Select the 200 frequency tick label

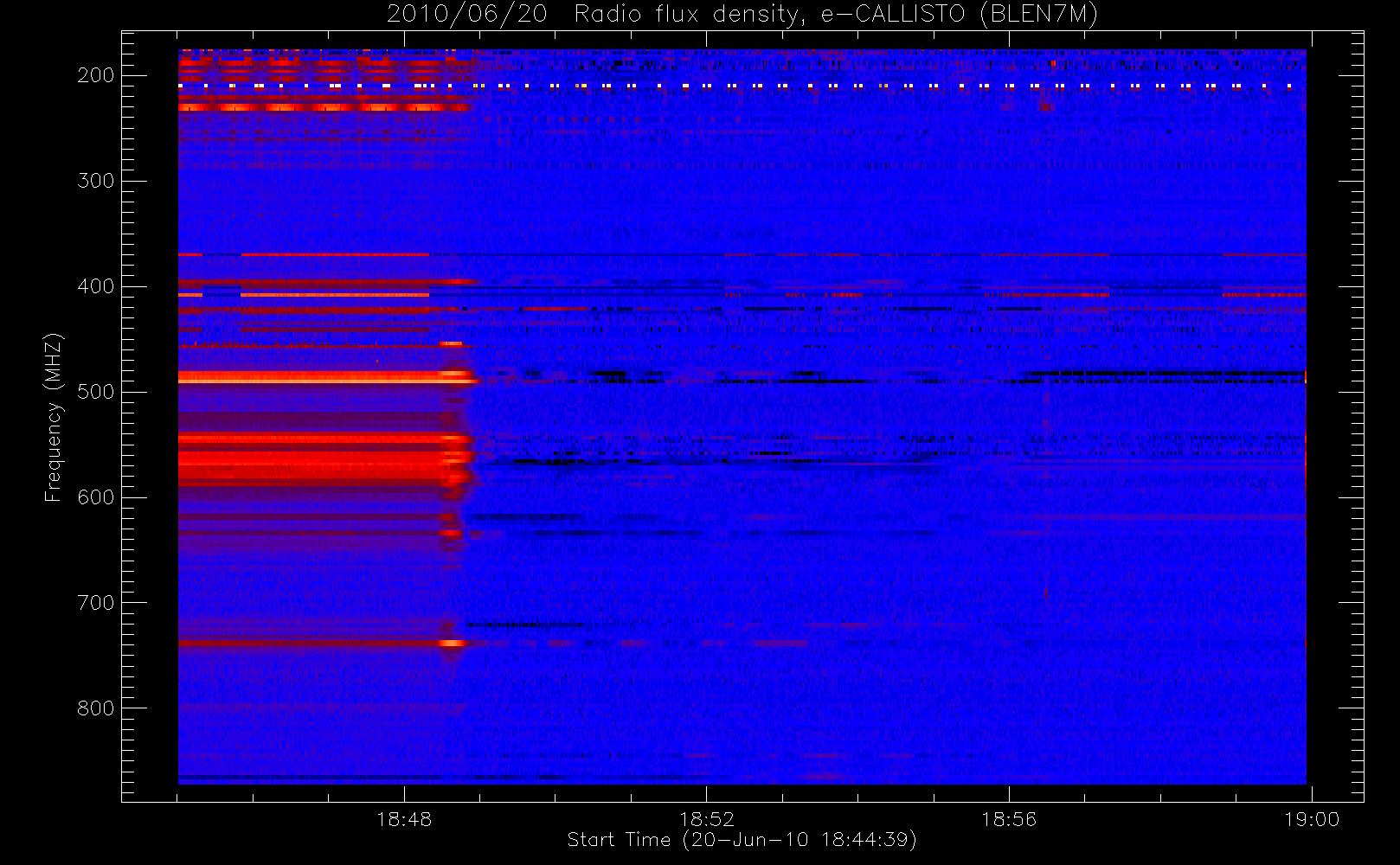tap(95, 75)
